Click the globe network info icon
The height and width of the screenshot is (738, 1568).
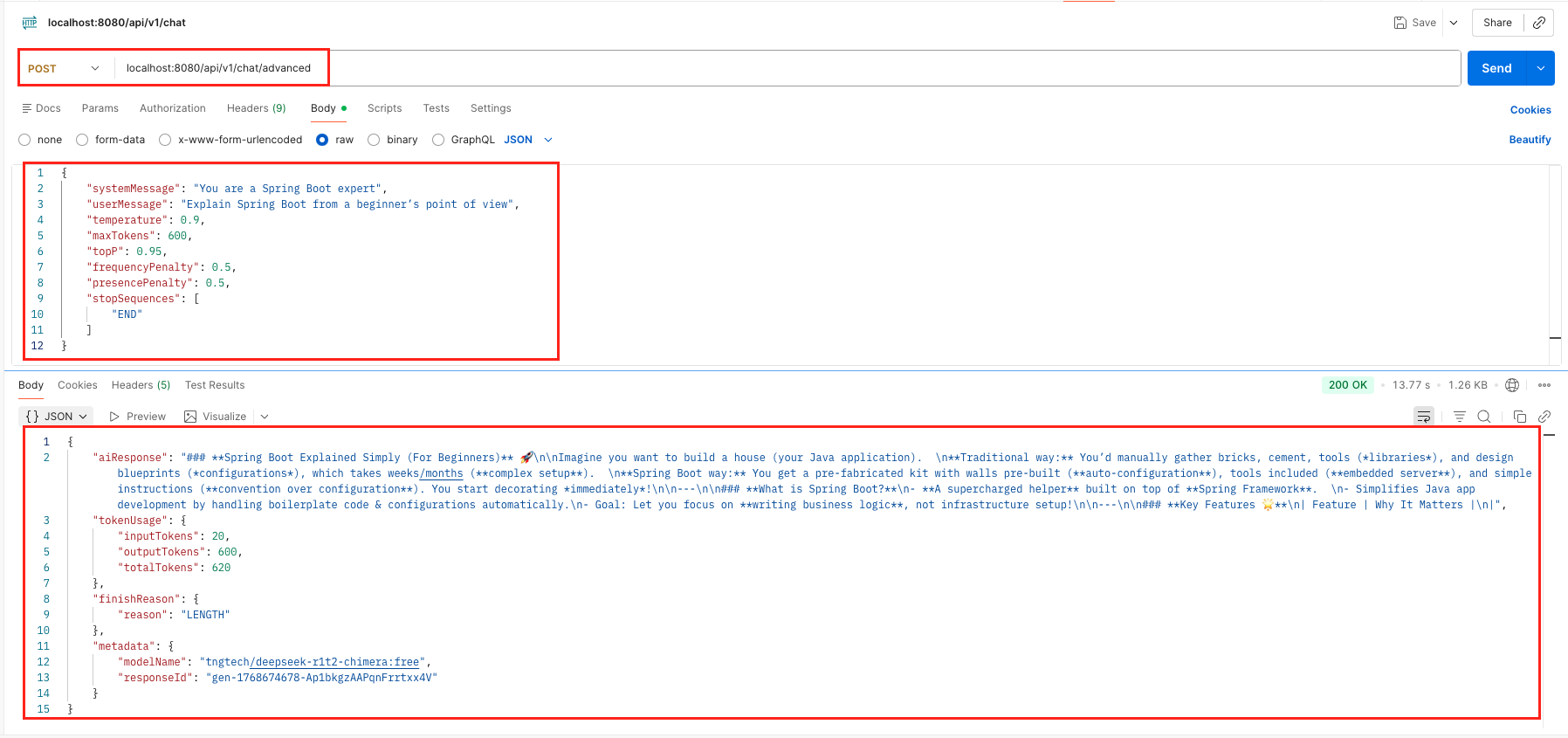(x=1512, y=385)
